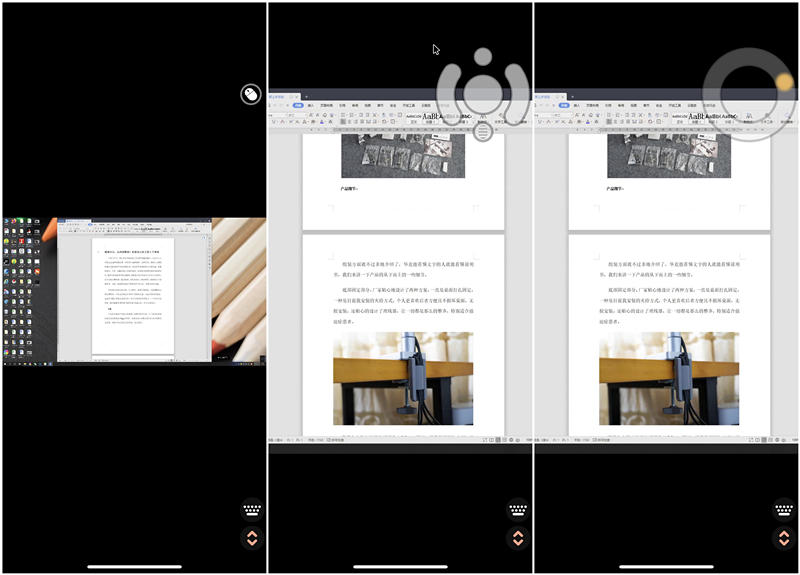
Task: Open the keyboard button in right panel
Action: 783,509
